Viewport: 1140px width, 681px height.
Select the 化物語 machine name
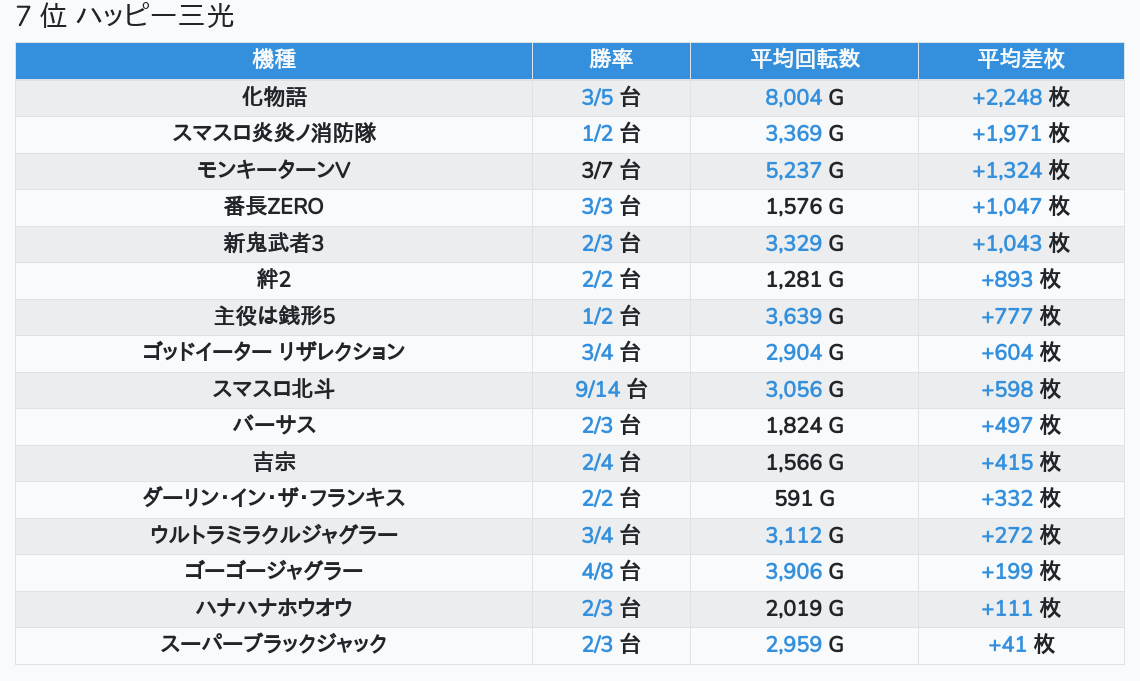click(274, 97)
